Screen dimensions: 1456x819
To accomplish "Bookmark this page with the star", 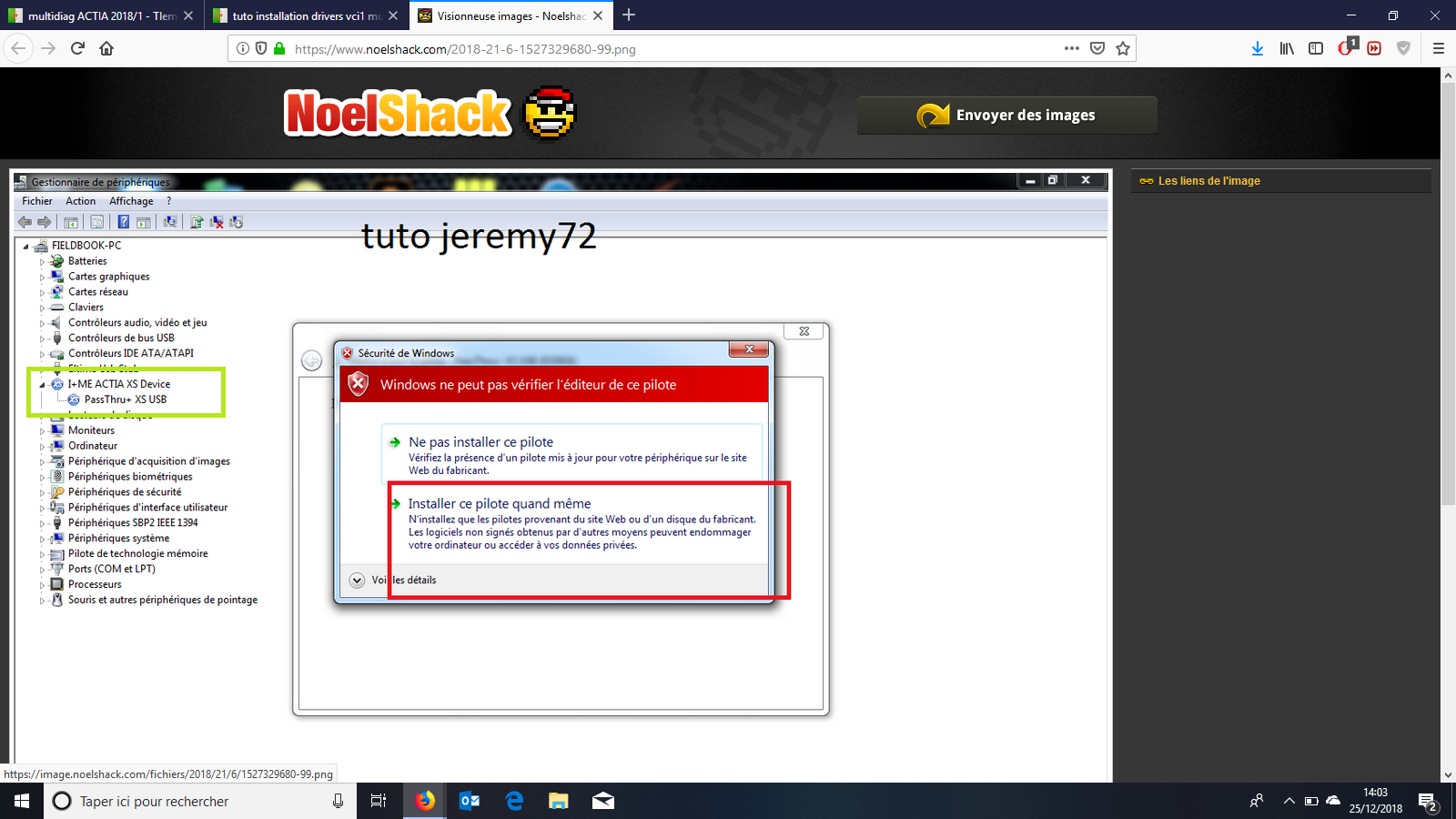I will 1123,48.
